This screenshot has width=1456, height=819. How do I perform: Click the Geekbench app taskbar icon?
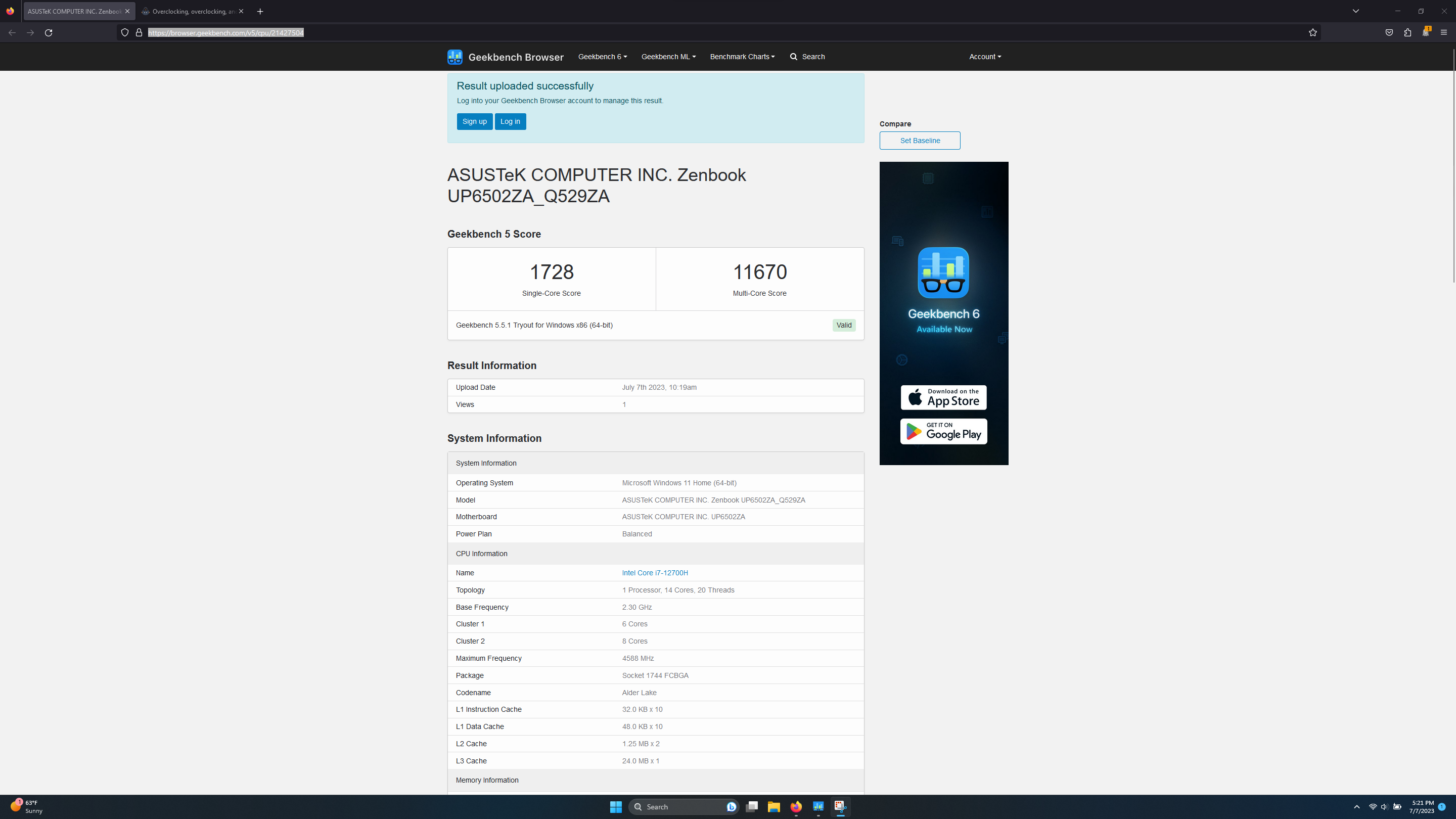(818, 806)
